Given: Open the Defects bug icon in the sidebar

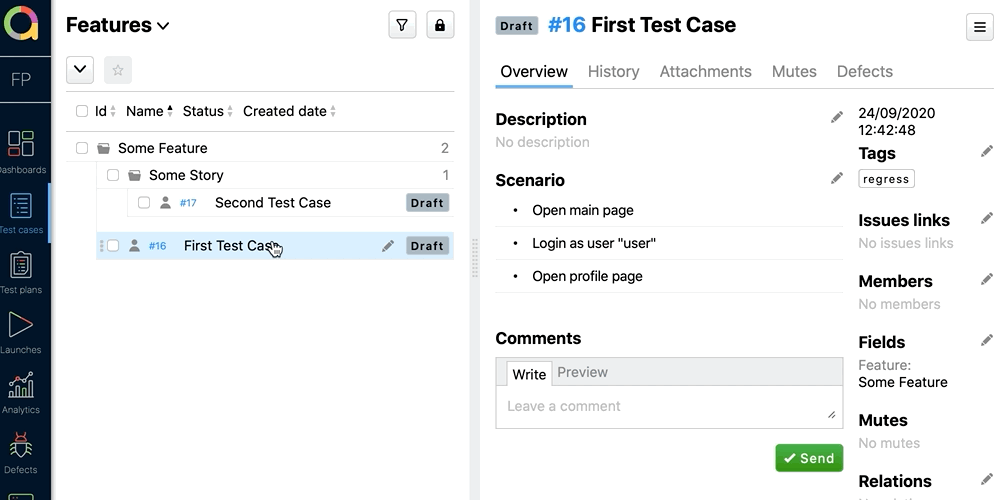Looking at the screenshot, I should 21,445.
